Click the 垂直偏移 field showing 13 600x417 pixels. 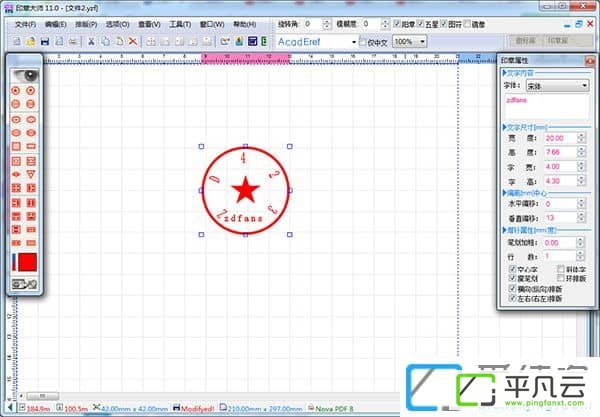[560, 218]
